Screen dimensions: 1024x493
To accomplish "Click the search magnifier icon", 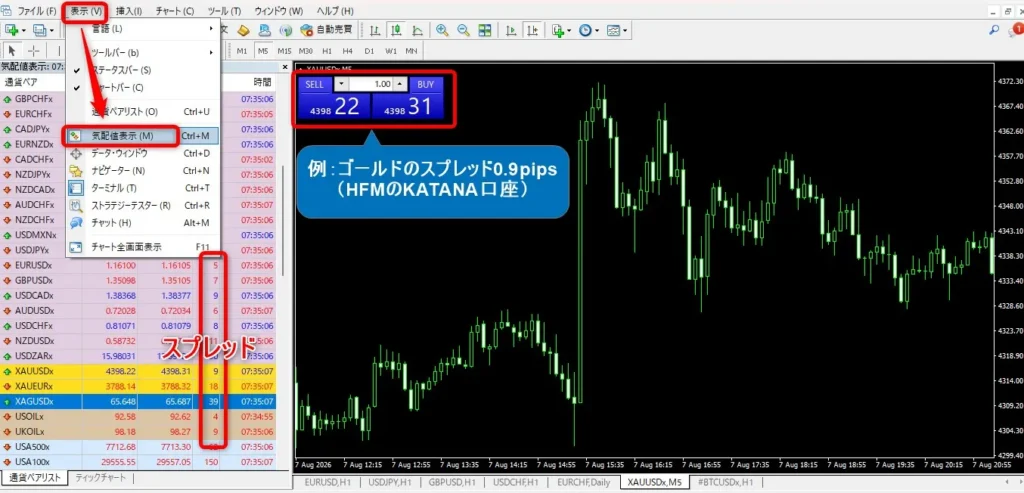I will [x=995, y=29].
